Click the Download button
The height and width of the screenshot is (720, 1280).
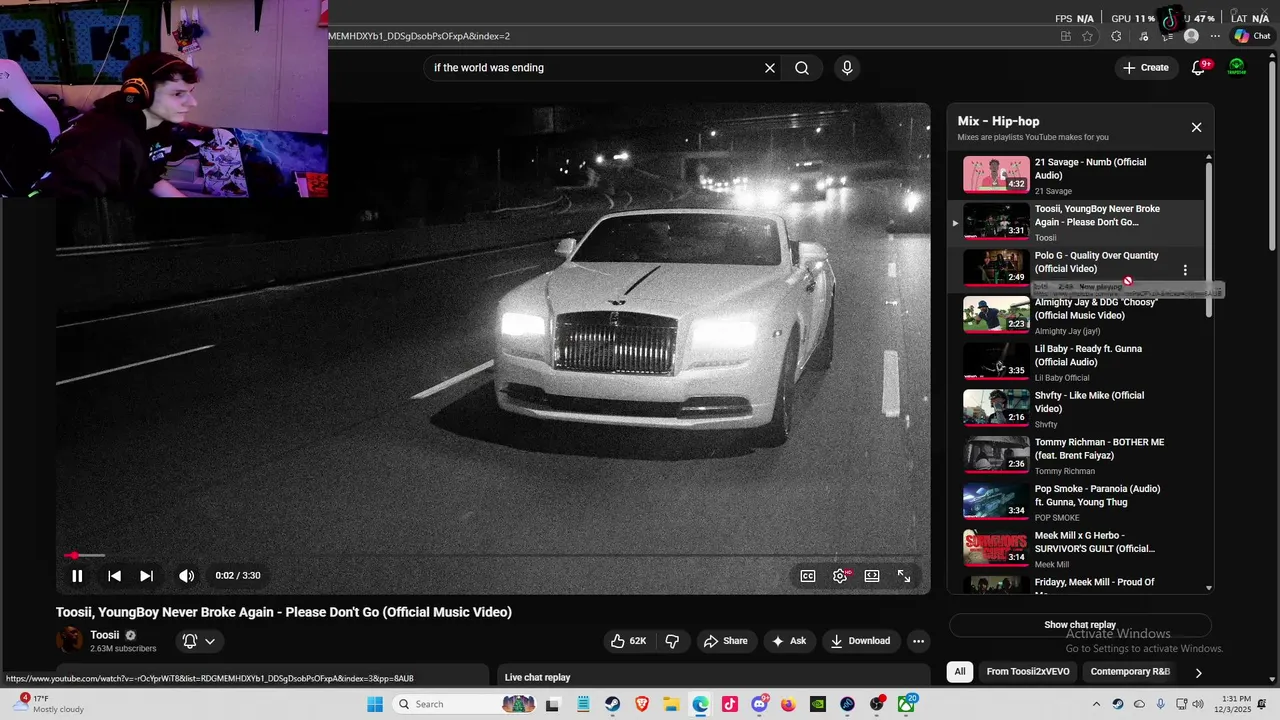point(860,641)
